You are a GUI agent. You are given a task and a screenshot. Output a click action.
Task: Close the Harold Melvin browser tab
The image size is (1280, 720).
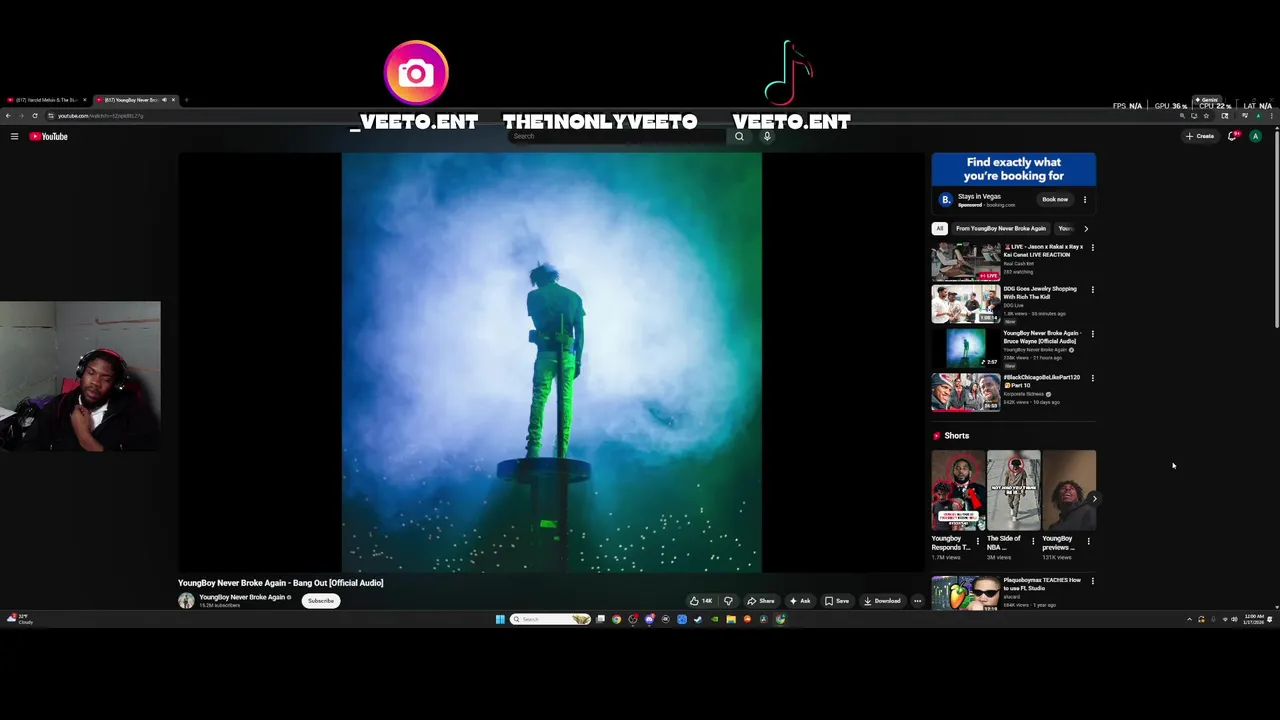pos(83,100)
